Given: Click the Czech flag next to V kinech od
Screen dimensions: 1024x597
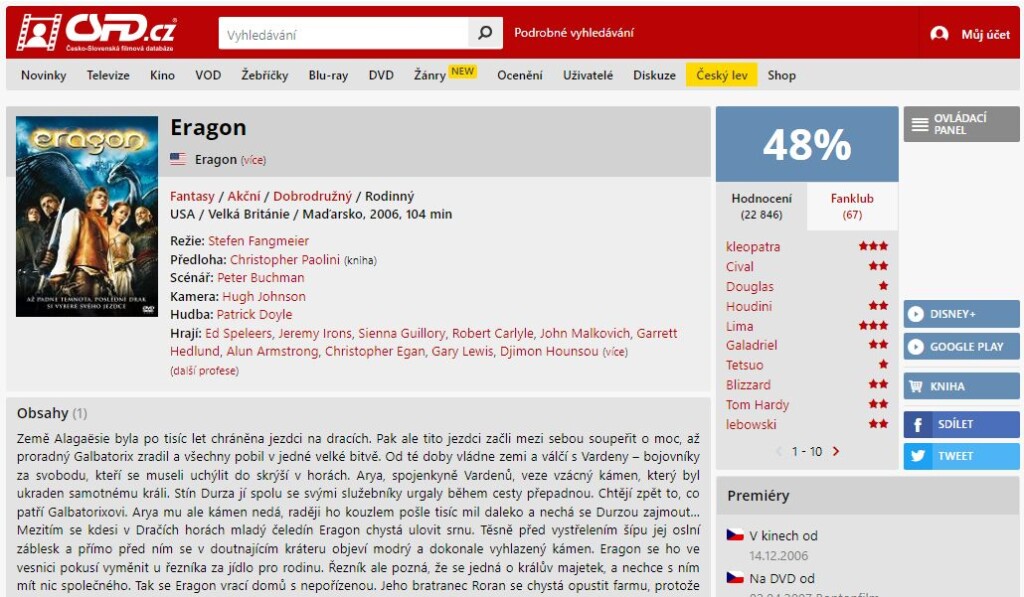Looking at the screenshot, I should click(x=735, y=535).
